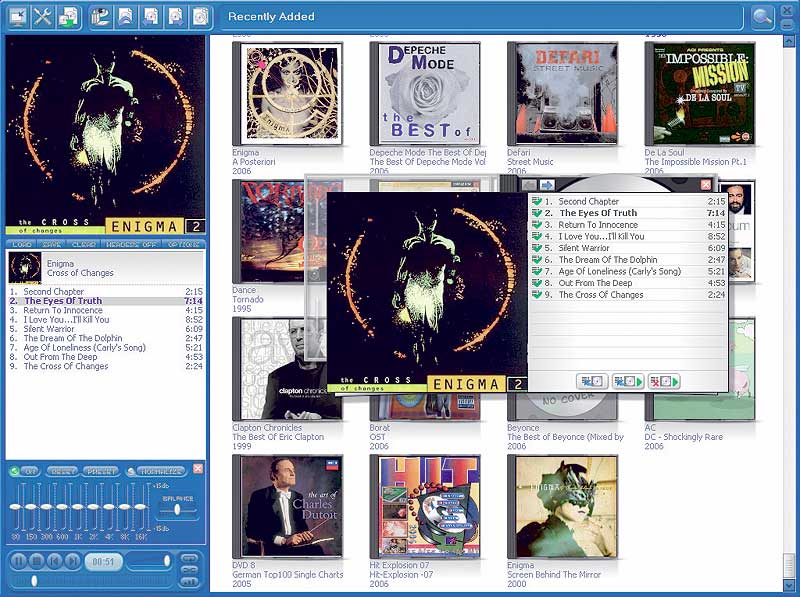Click the blue forward arrow in album popup
800x597 pixels.
click(547, 185)
